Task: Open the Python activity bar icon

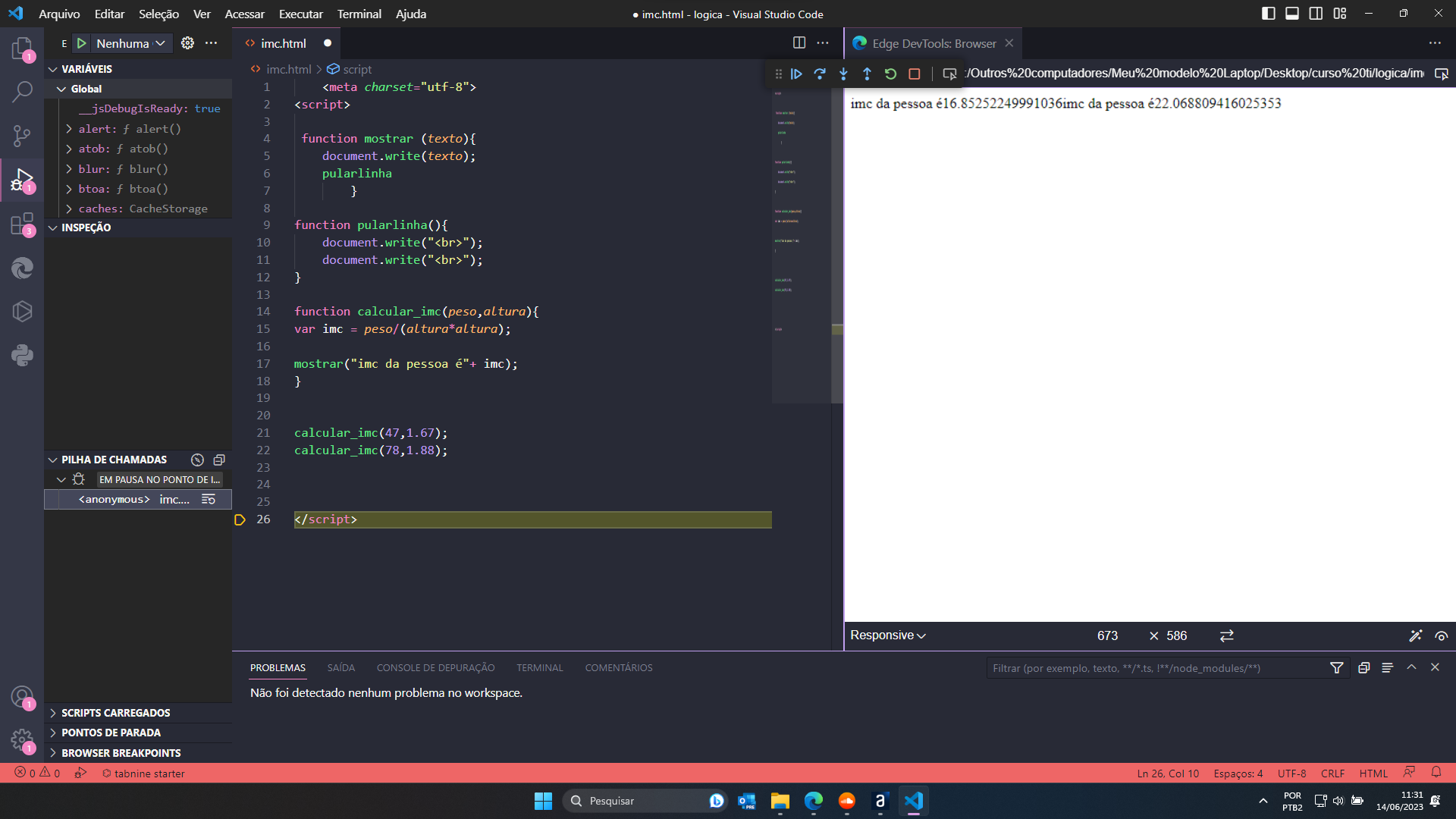Action: pos(22,355)
